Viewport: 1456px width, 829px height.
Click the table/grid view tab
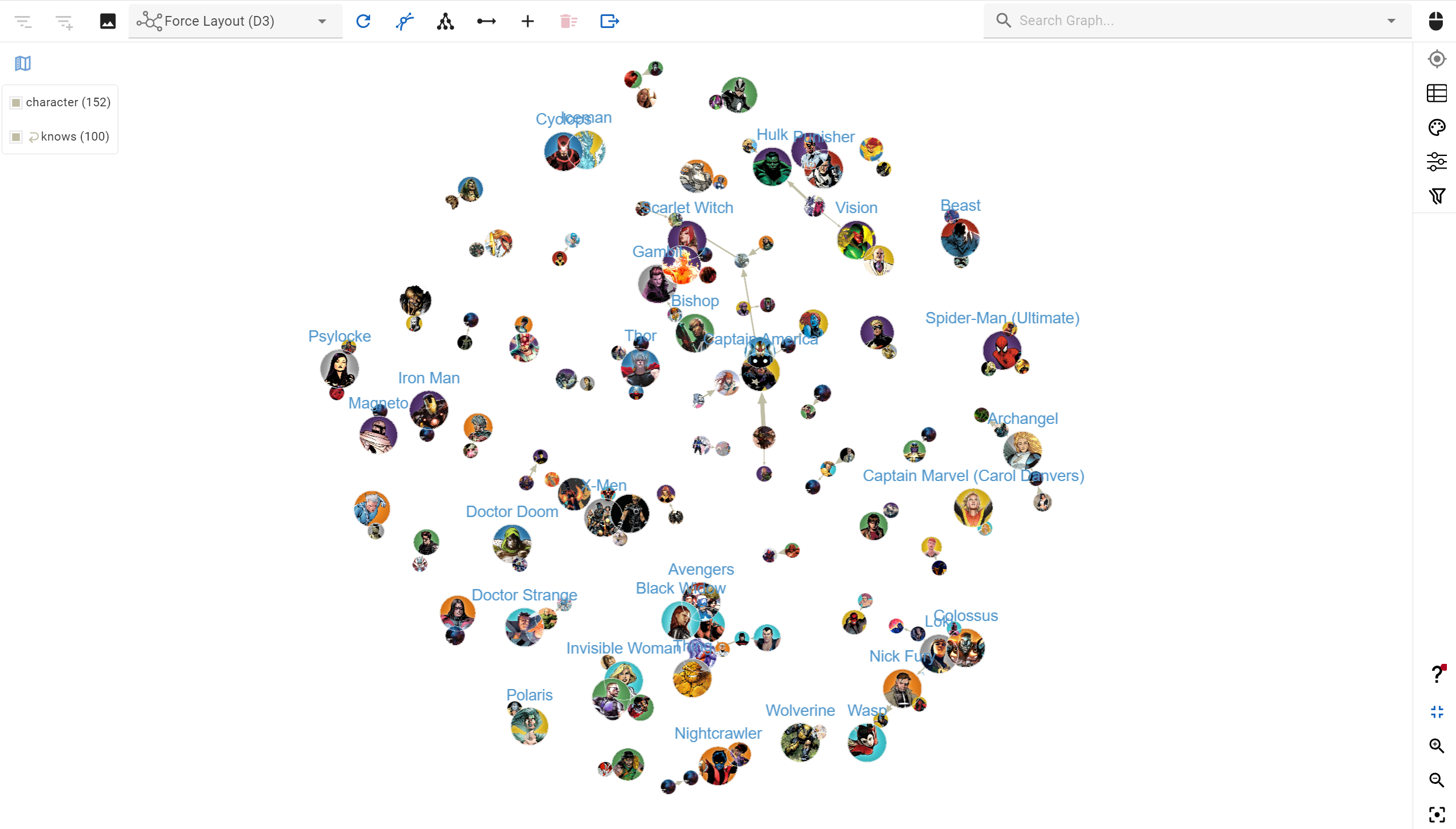[1437, 93]
